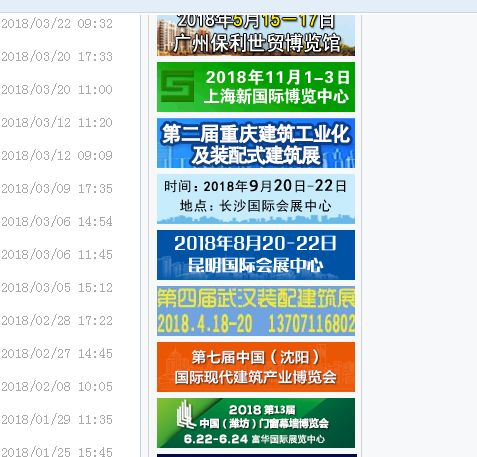This screenshot has width=477, height=457.
Task: Select timestamp 2018/02/08 10:05
Action: click(x=57, y=387)
